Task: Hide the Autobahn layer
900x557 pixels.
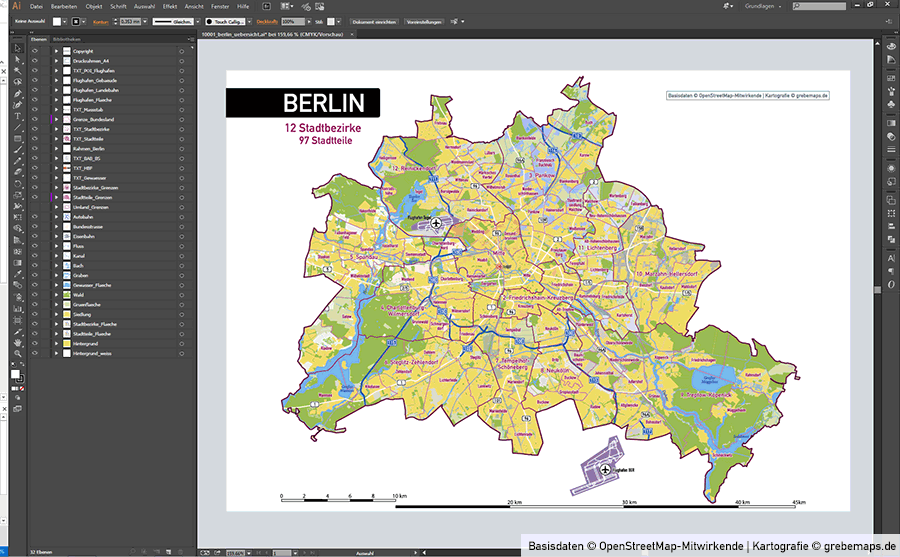Action: coord(35,217)
